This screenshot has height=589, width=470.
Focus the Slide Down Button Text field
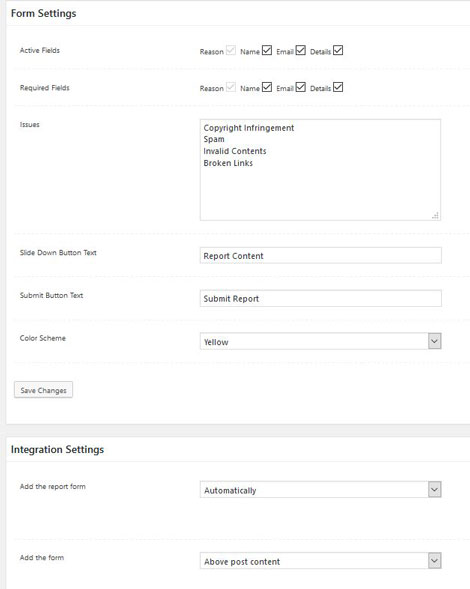point(320,255)
